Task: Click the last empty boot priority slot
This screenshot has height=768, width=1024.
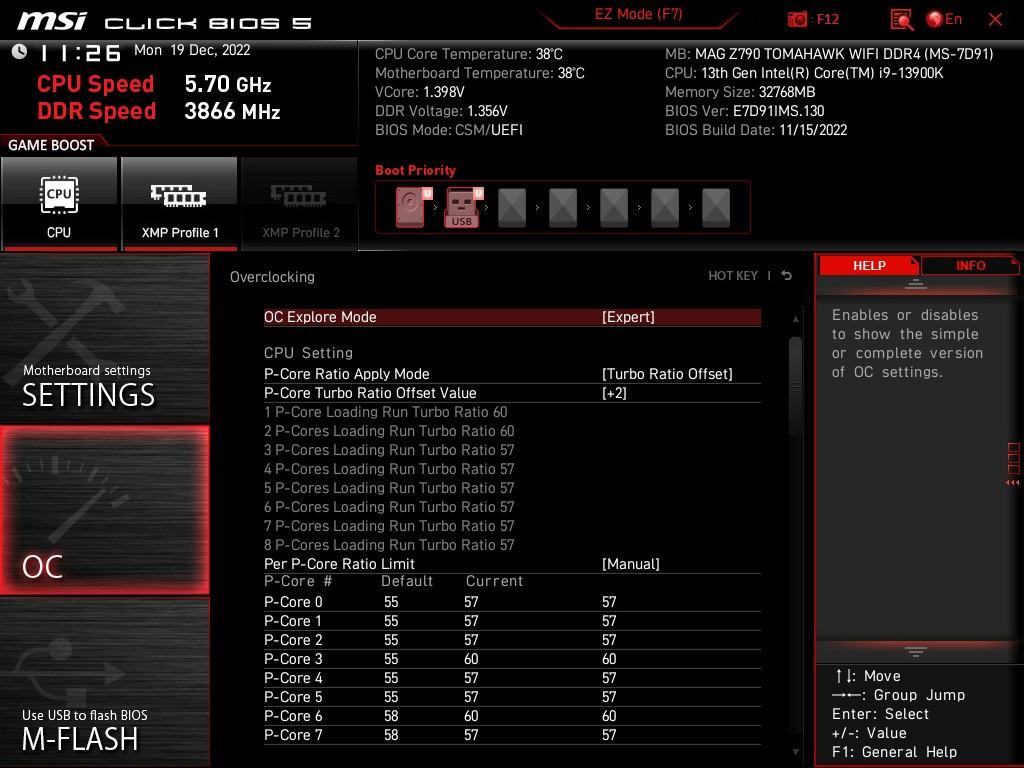Action: (x=716, y=208)
